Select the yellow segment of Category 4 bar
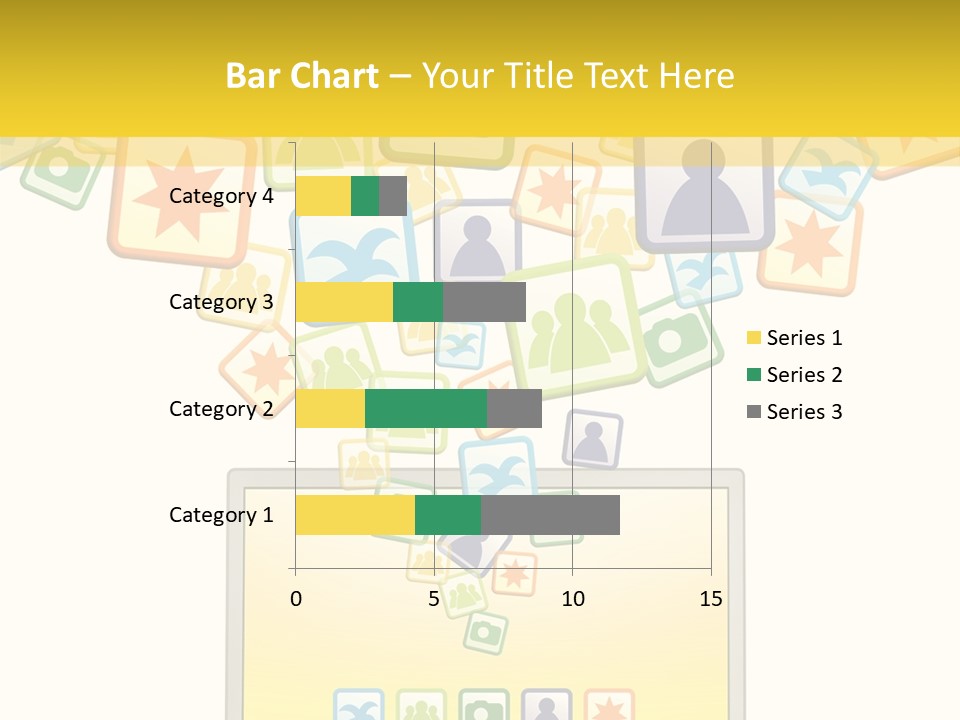 [323, 196]
